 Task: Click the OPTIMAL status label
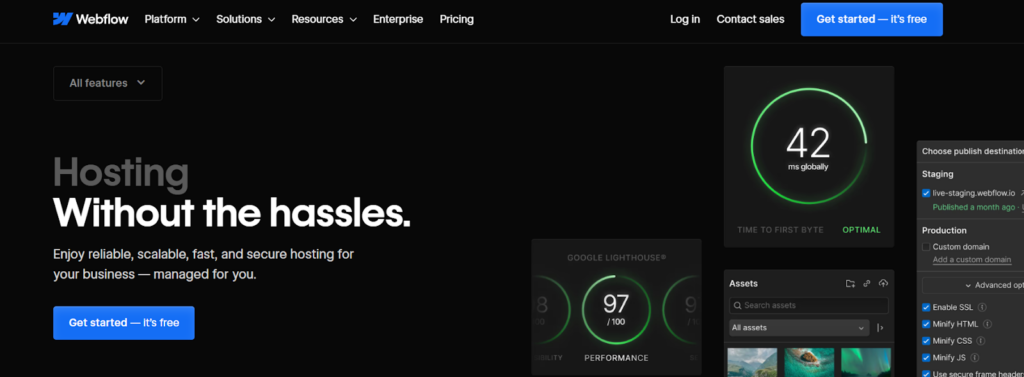(x=861, y=230)
